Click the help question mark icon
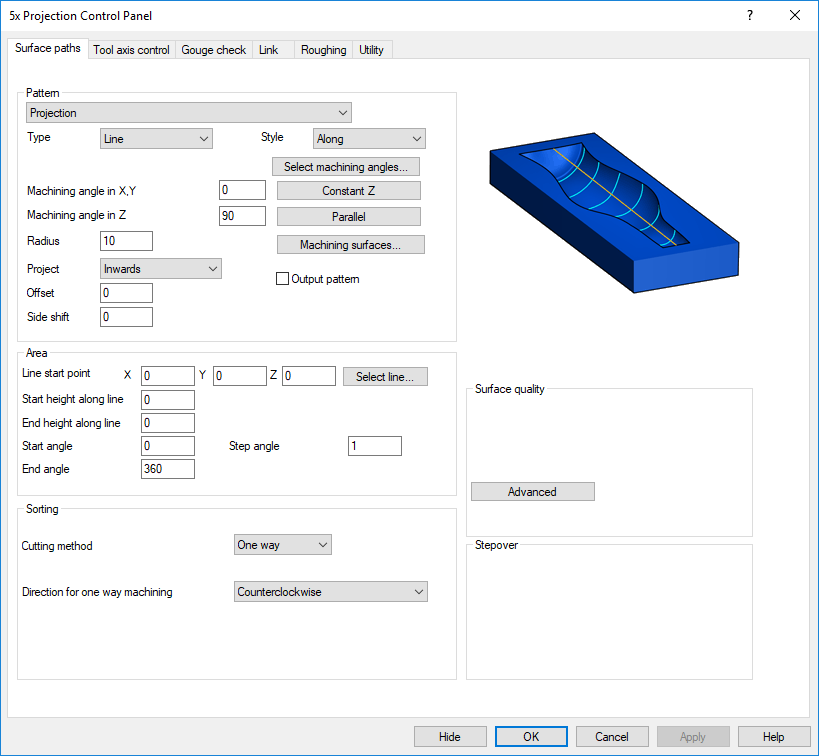Screen dimensions: 819x756 click(750, 15)
